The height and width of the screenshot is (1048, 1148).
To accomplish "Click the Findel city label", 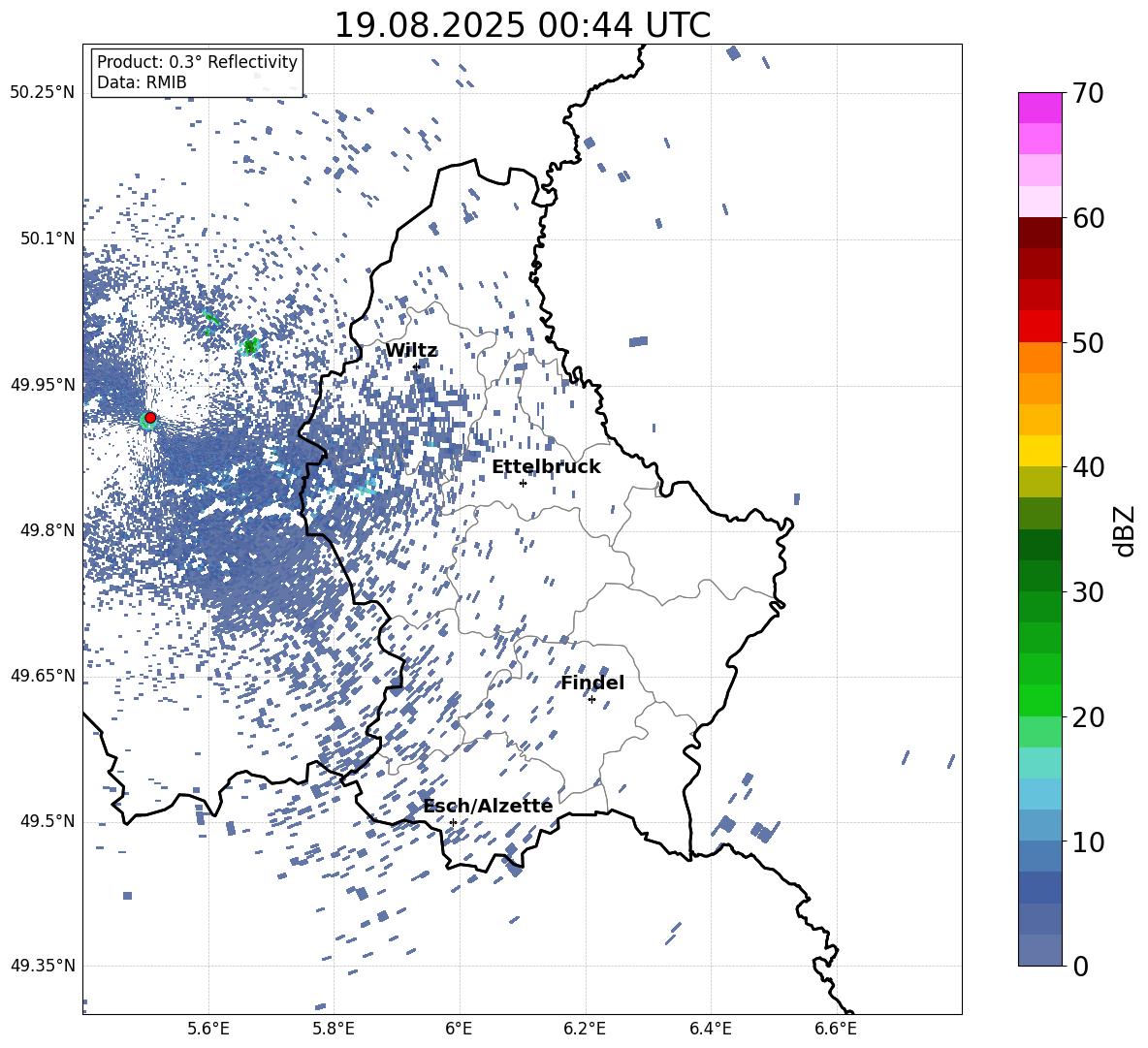I will point(592,683).
